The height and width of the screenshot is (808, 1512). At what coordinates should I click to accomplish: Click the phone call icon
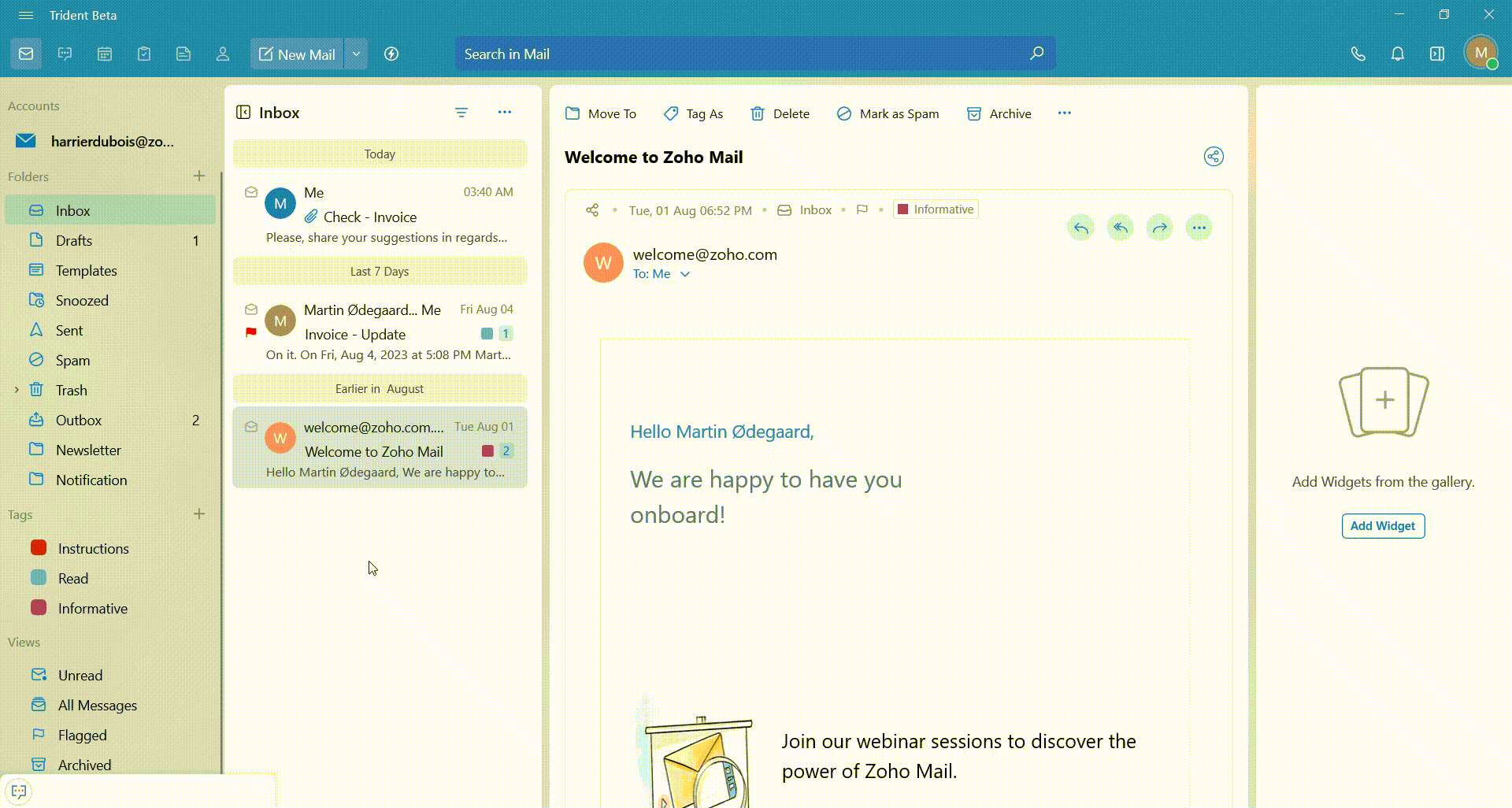pos(1358,54)
